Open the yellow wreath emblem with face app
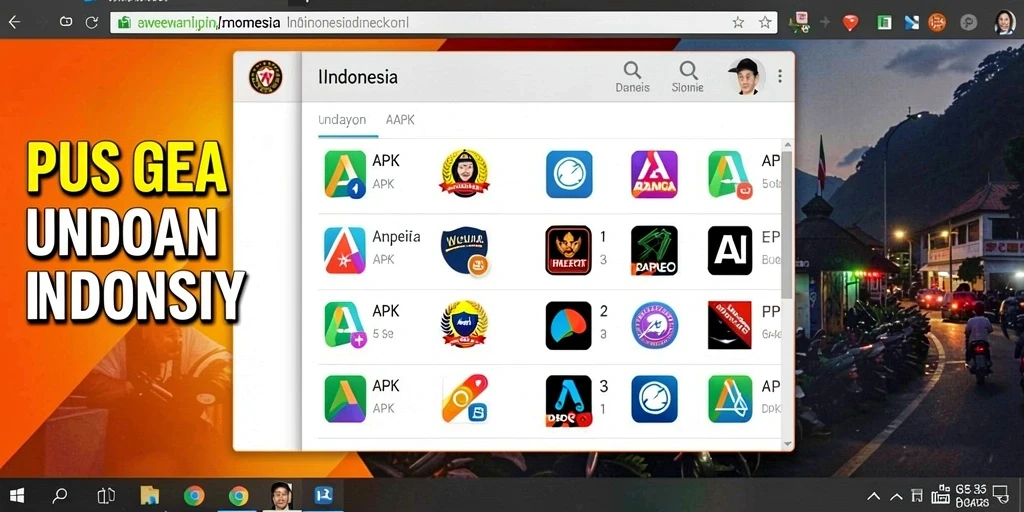This screenshot has height=512, width=1024. click(464, 174)
